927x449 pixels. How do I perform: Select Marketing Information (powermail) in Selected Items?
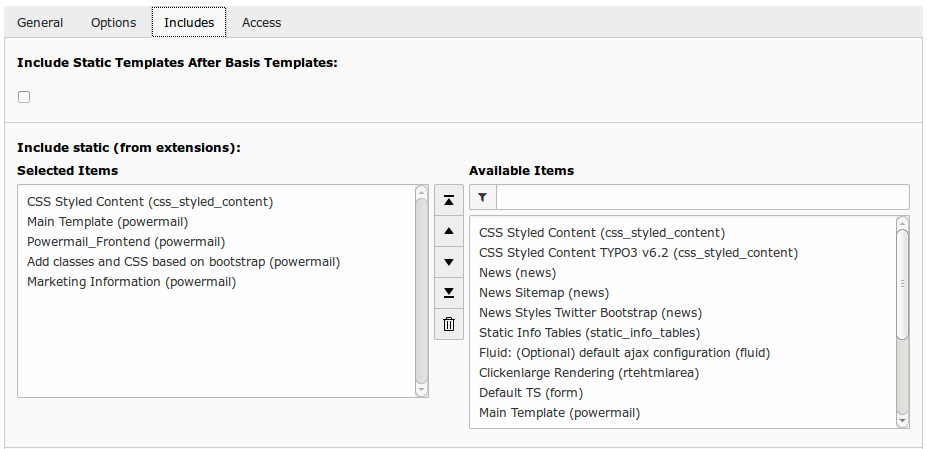(x=131, y=282)
